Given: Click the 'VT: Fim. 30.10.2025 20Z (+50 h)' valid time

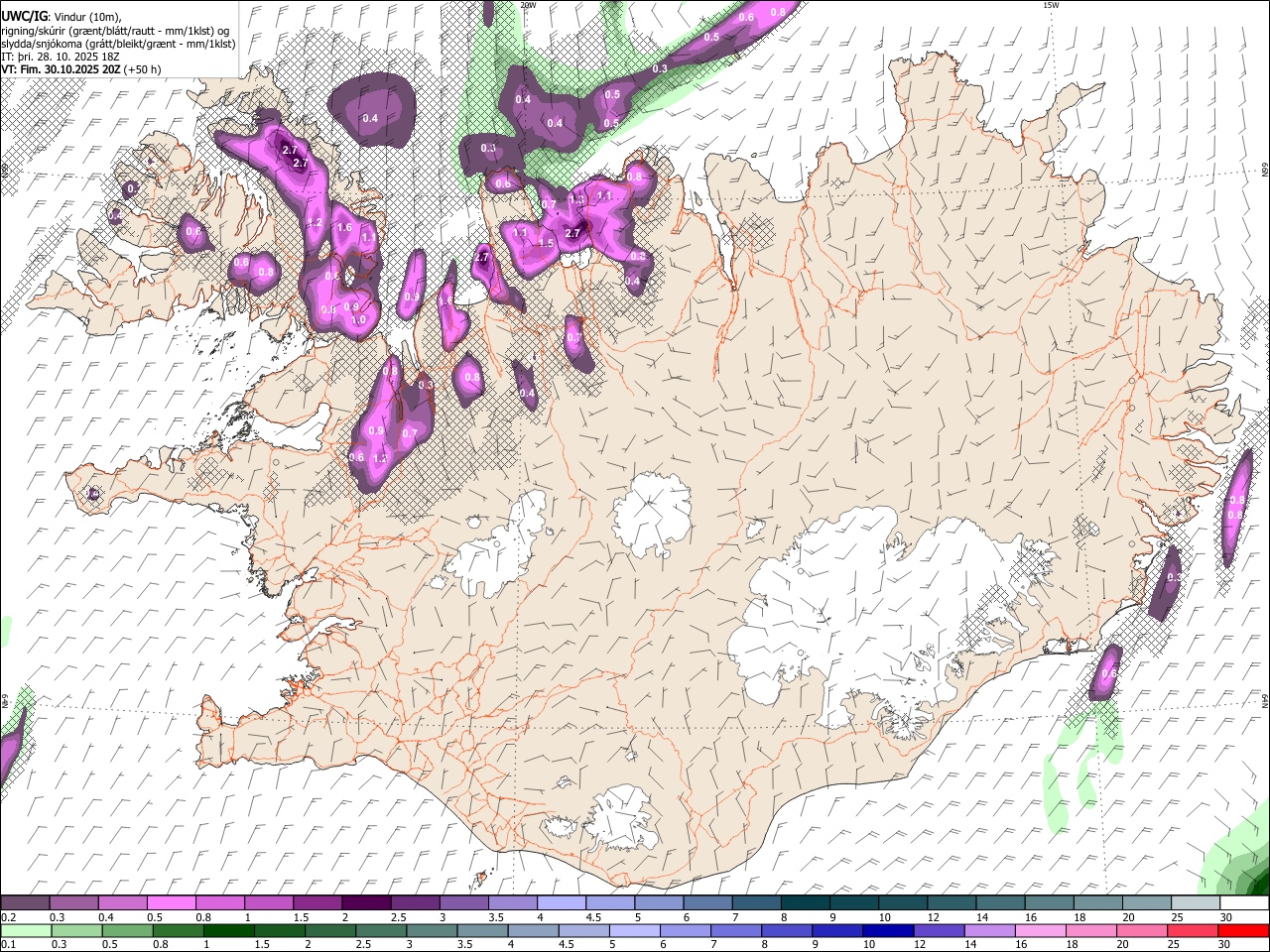Looking at the screenshot, I should (x=81, y=69).
